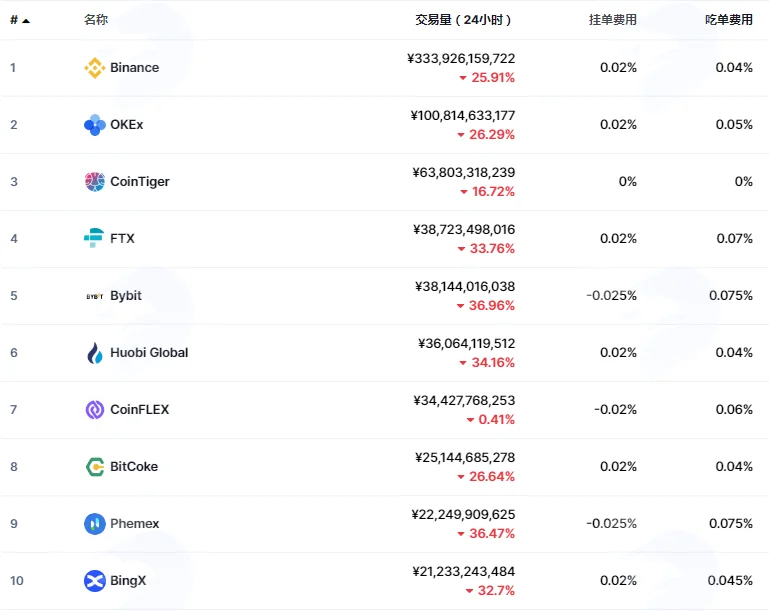Sort by rank using the # arrow

[x=20, y=20]
